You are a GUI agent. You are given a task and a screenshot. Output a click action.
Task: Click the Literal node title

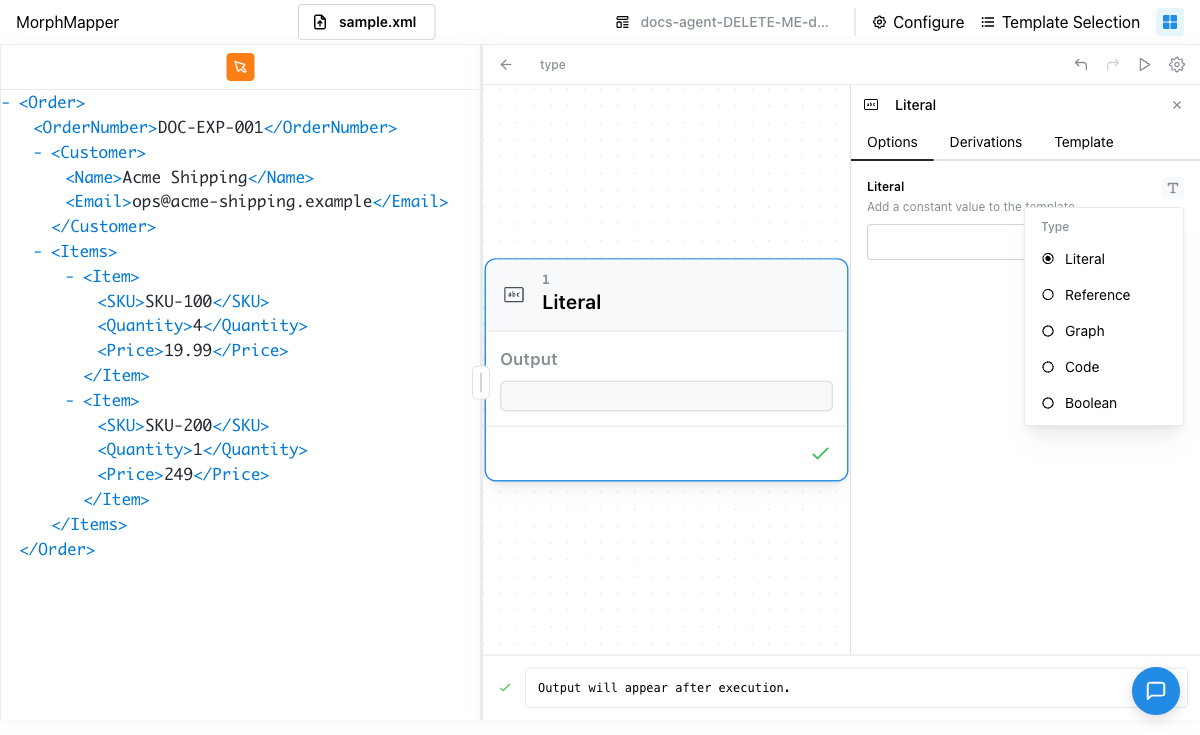tap(571, 302)
